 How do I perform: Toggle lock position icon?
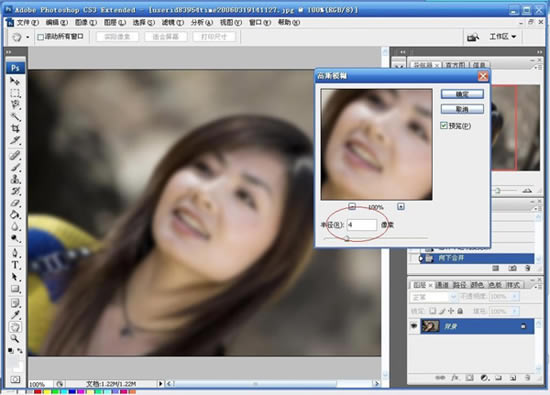tap(451, 311)
